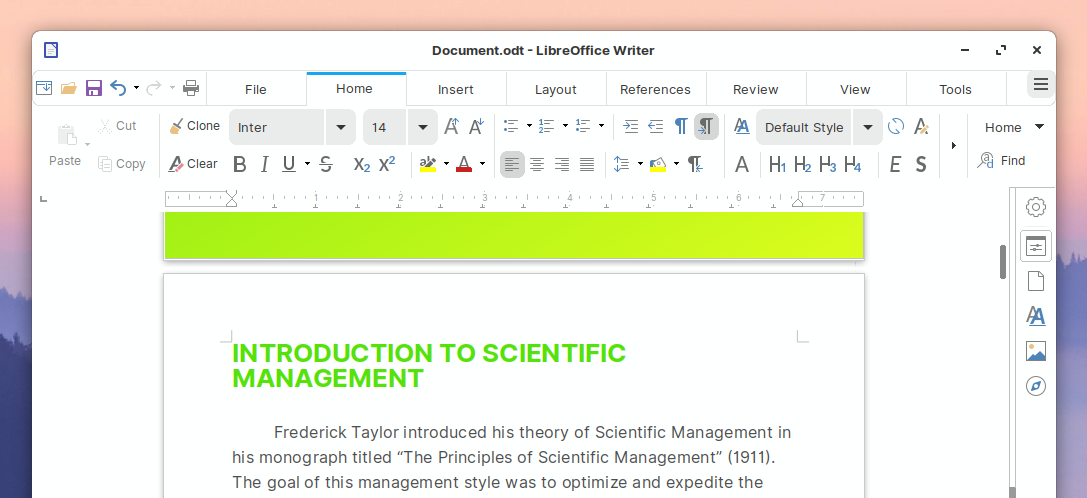
Task: Click the Find button
Action: coord(1002,160)
